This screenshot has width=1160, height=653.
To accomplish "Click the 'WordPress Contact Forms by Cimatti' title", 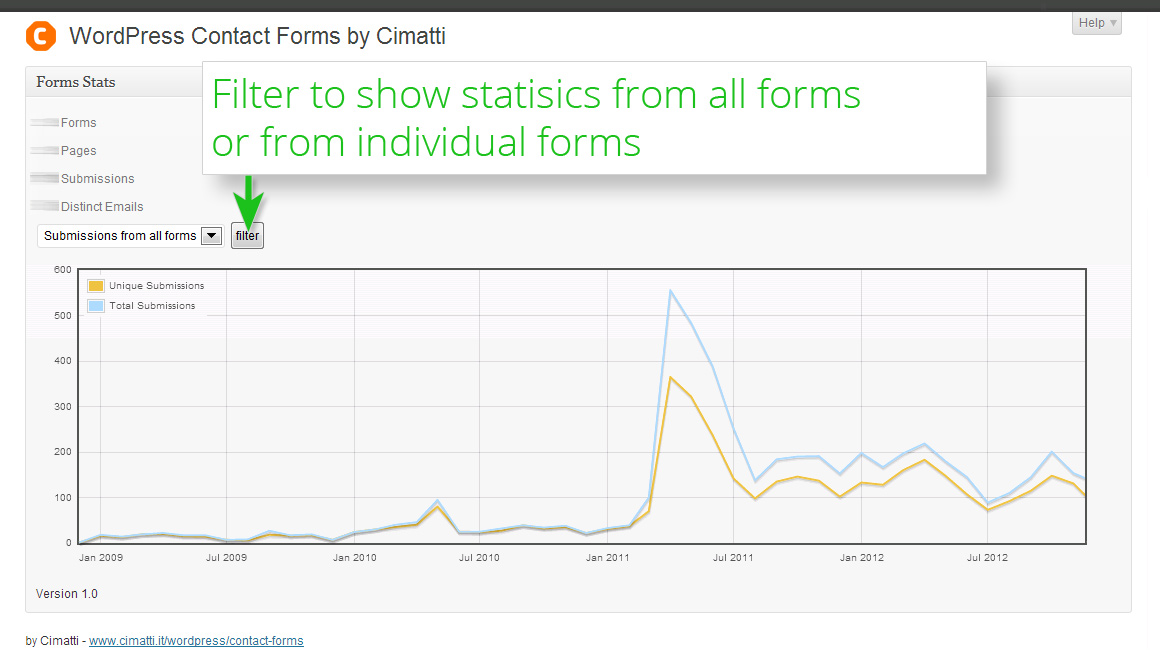I will tap(257, 36).
